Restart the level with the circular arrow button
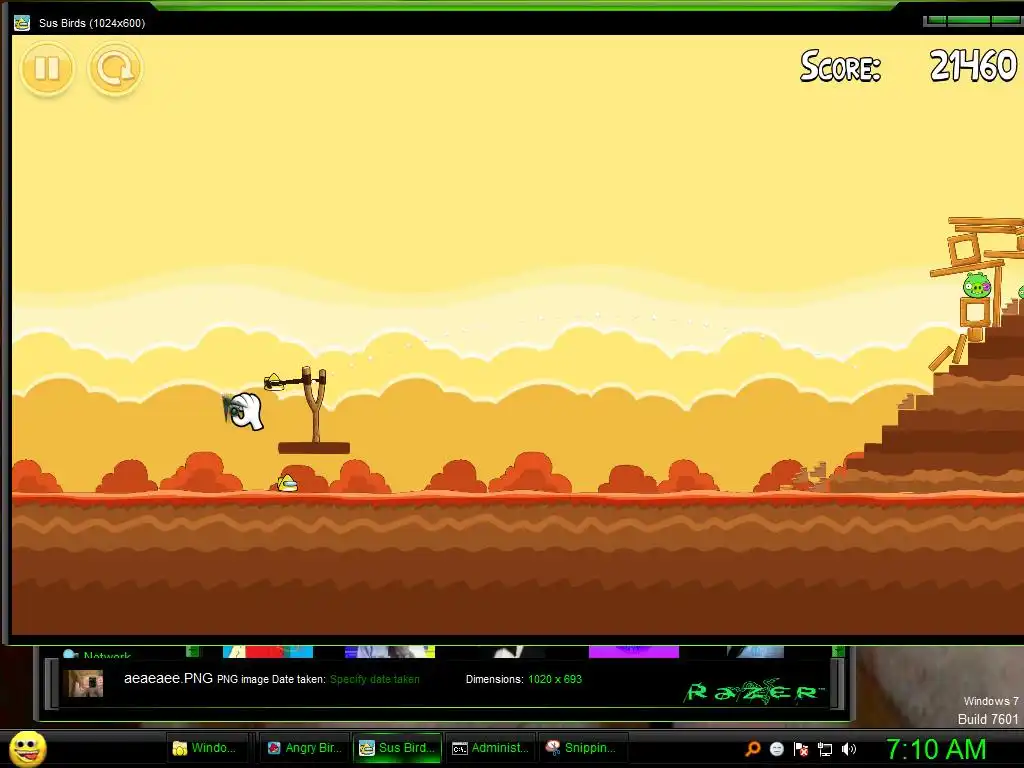The height and width of the screenshot is (768, 1024). coord(115,68)
